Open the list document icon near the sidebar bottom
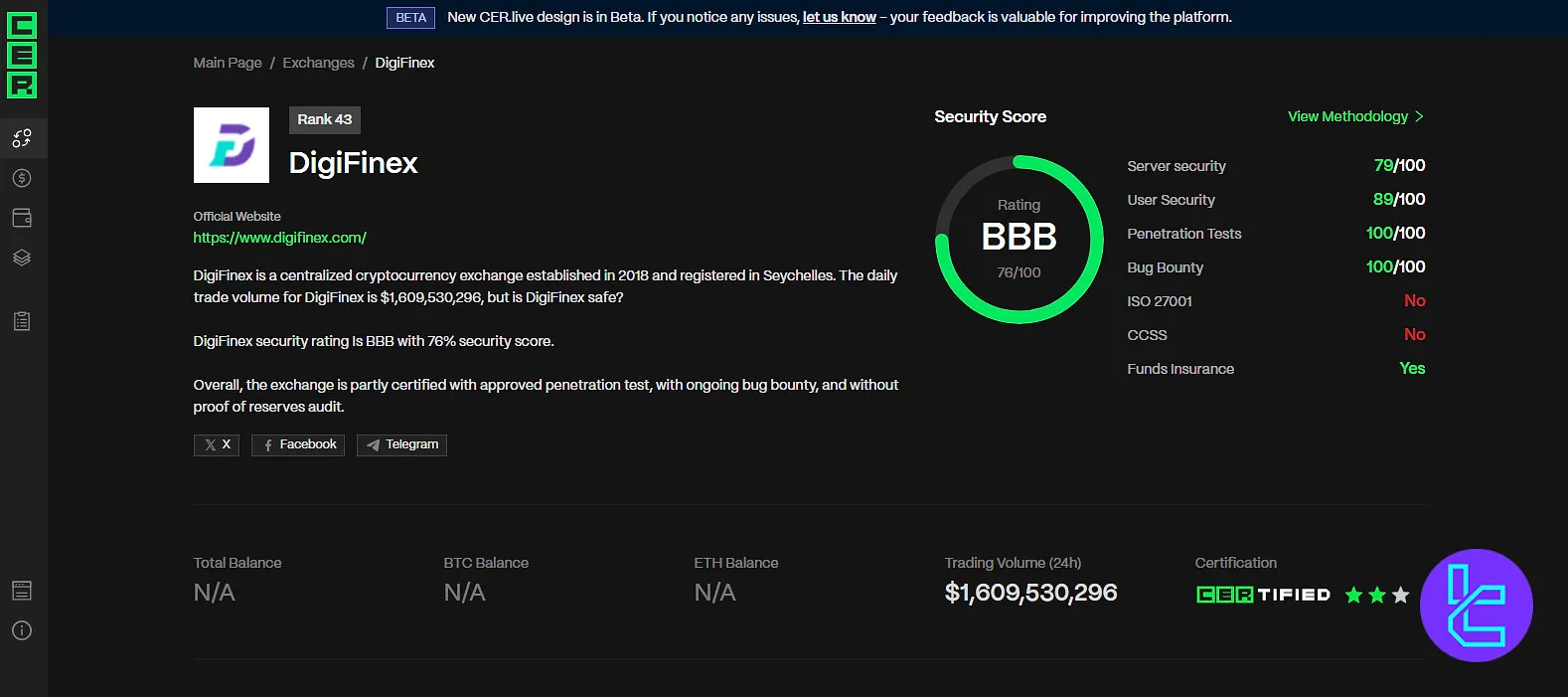1568x697 pixels. point(22,591)
